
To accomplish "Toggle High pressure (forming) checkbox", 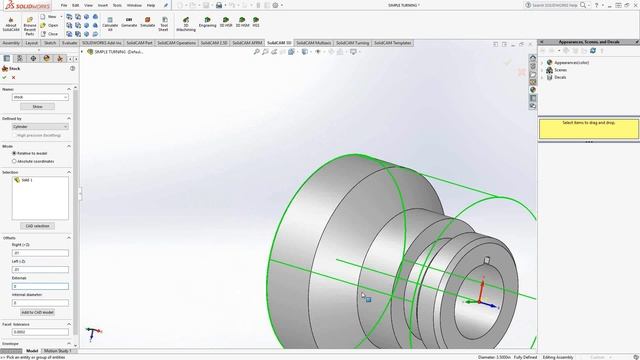I will point(15,135).
